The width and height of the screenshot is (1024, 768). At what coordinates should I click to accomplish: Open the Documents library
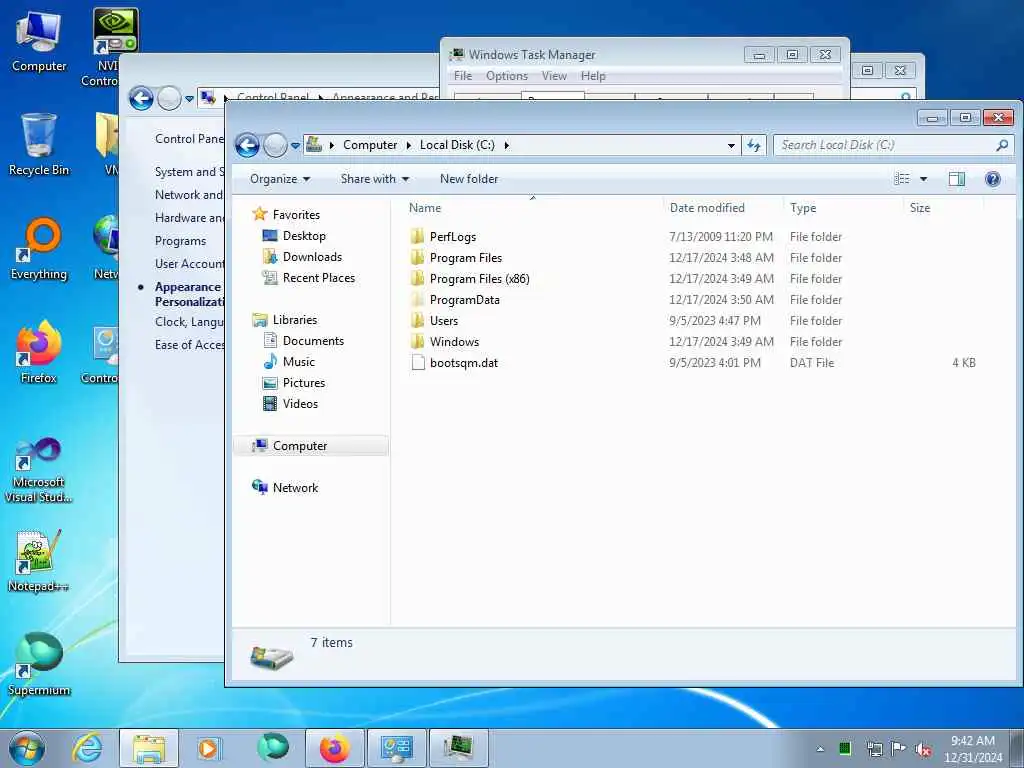[x=313, y=341]
